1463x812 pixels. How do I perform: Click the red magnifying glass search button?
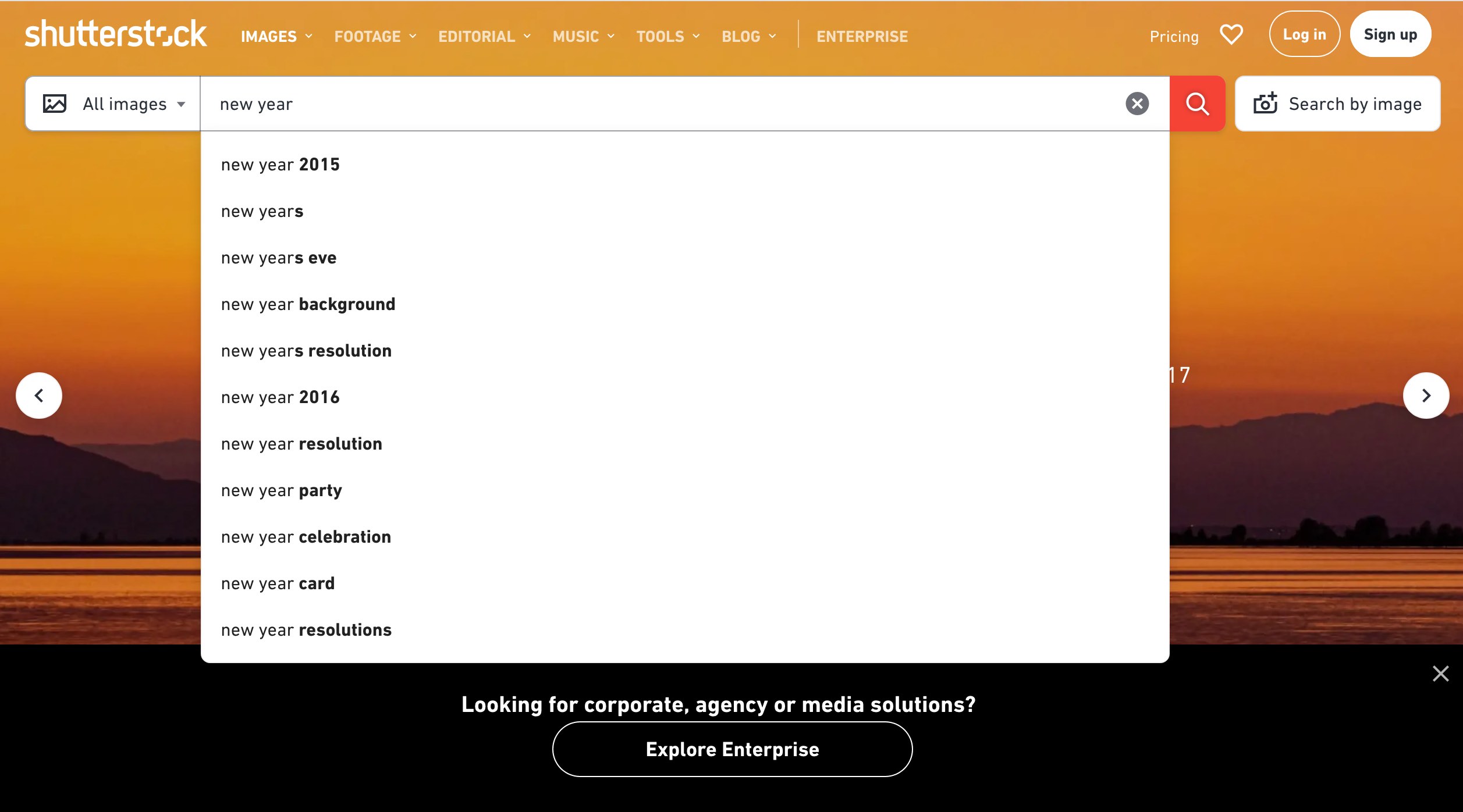tap(1197, 104)
